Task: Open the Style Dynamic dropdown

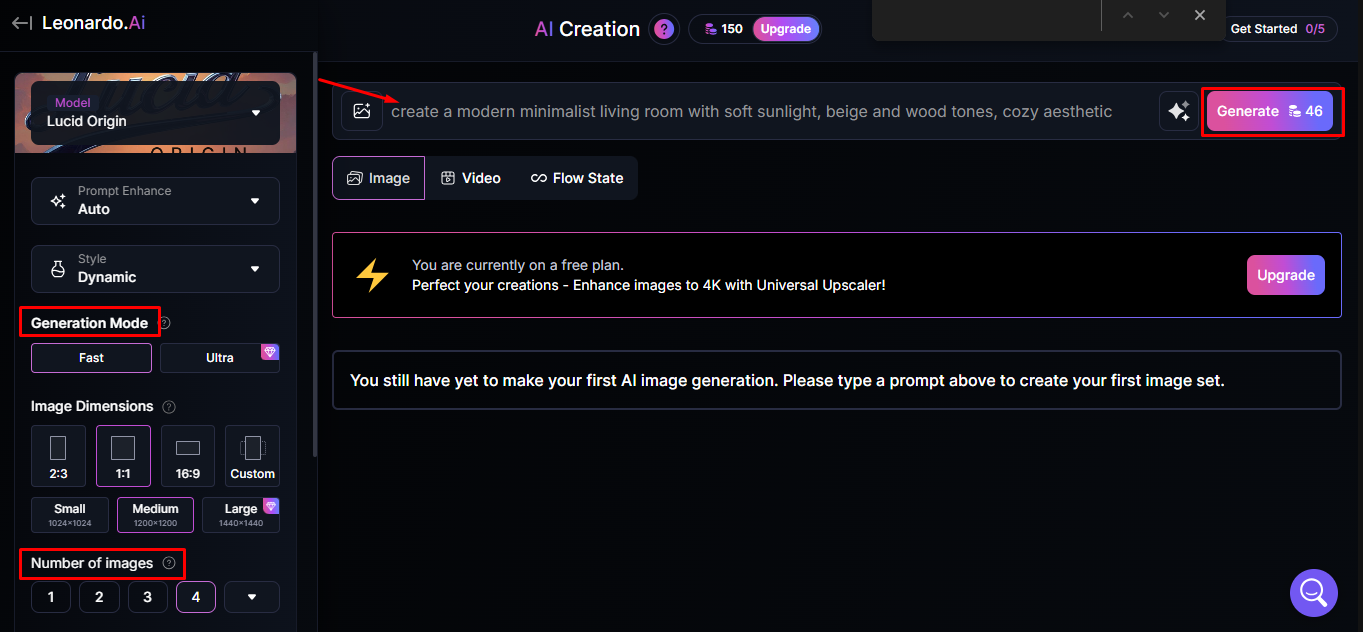Action: point(155,268)
